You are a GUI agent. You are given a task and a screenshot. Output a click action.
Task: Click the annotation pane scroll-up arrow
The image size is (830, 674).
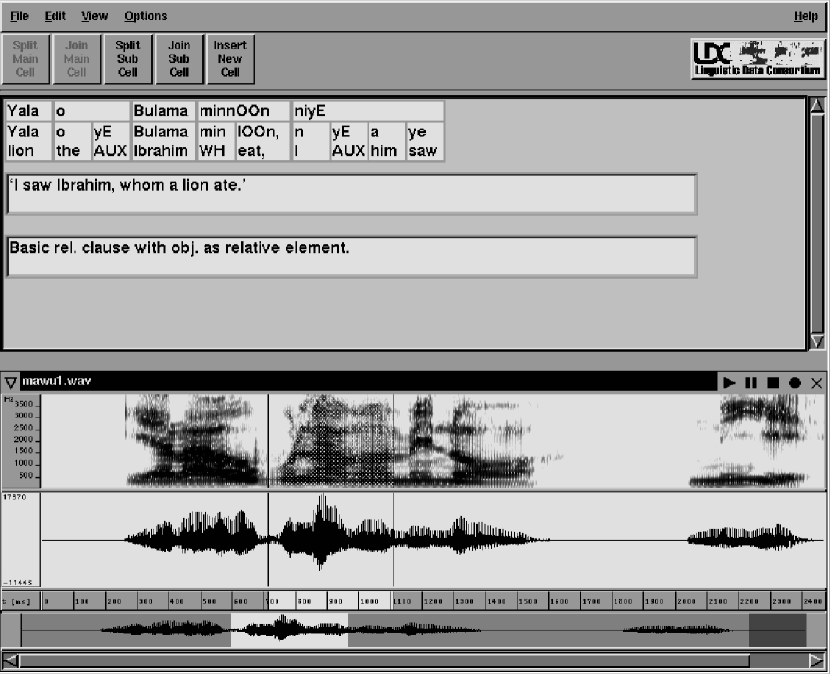(817, 106)
